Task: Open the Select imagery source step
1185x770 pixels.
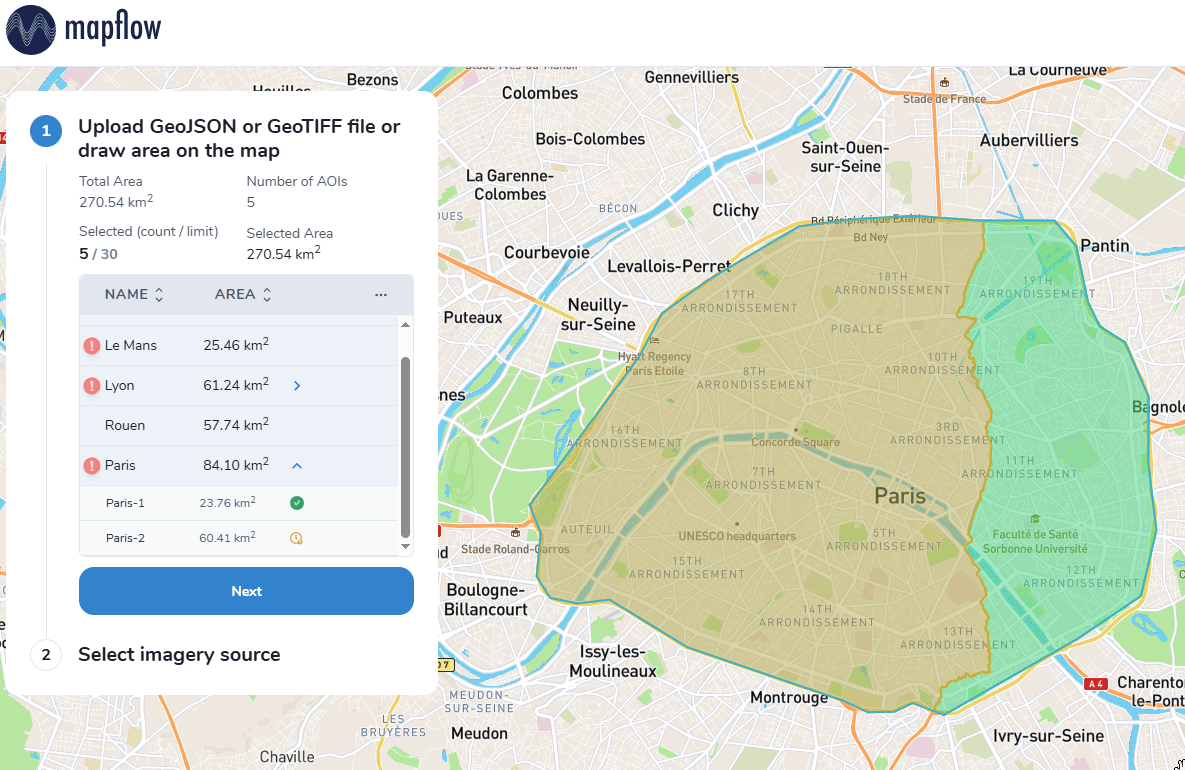Action: 179,655
